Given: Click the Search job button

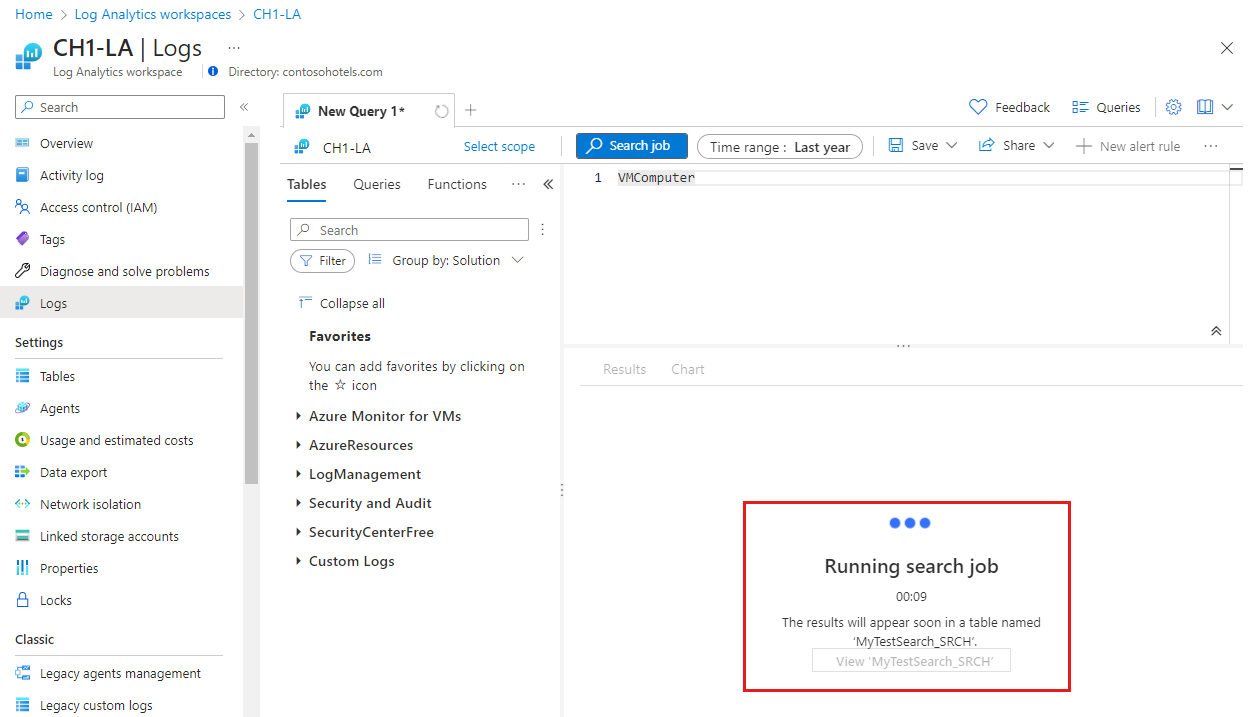Looking at the screenshot, I should click(632, 146).
